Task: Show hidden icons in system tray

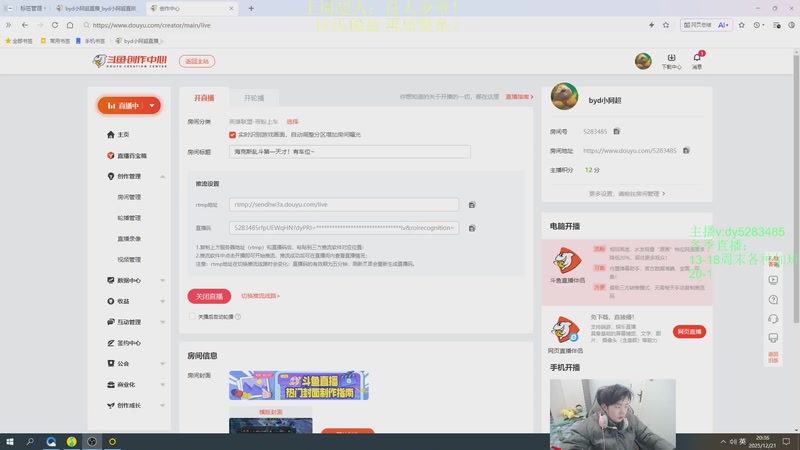Action: (x=723, y=441)
